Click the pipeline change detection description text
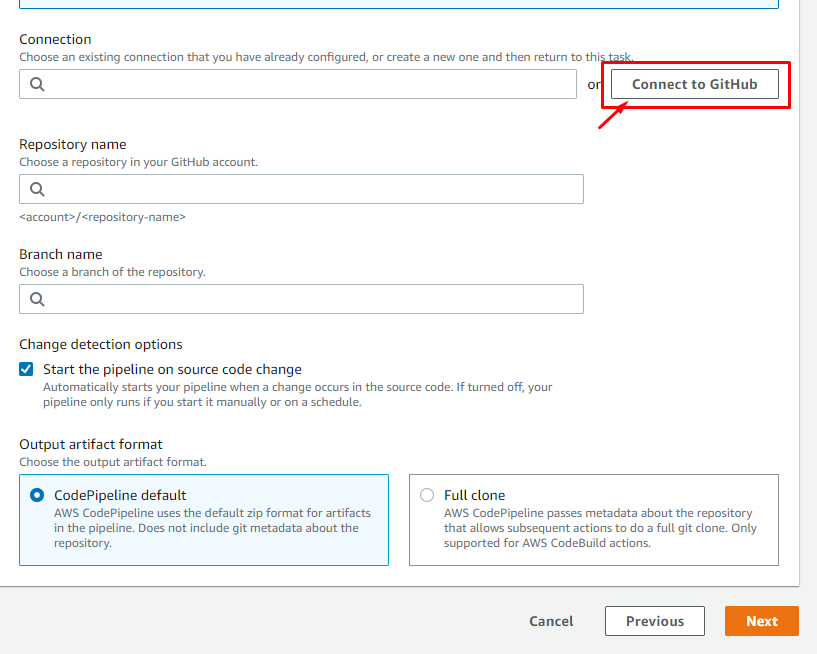The height and width of the screenshot is (654, 817). [297, 394]
